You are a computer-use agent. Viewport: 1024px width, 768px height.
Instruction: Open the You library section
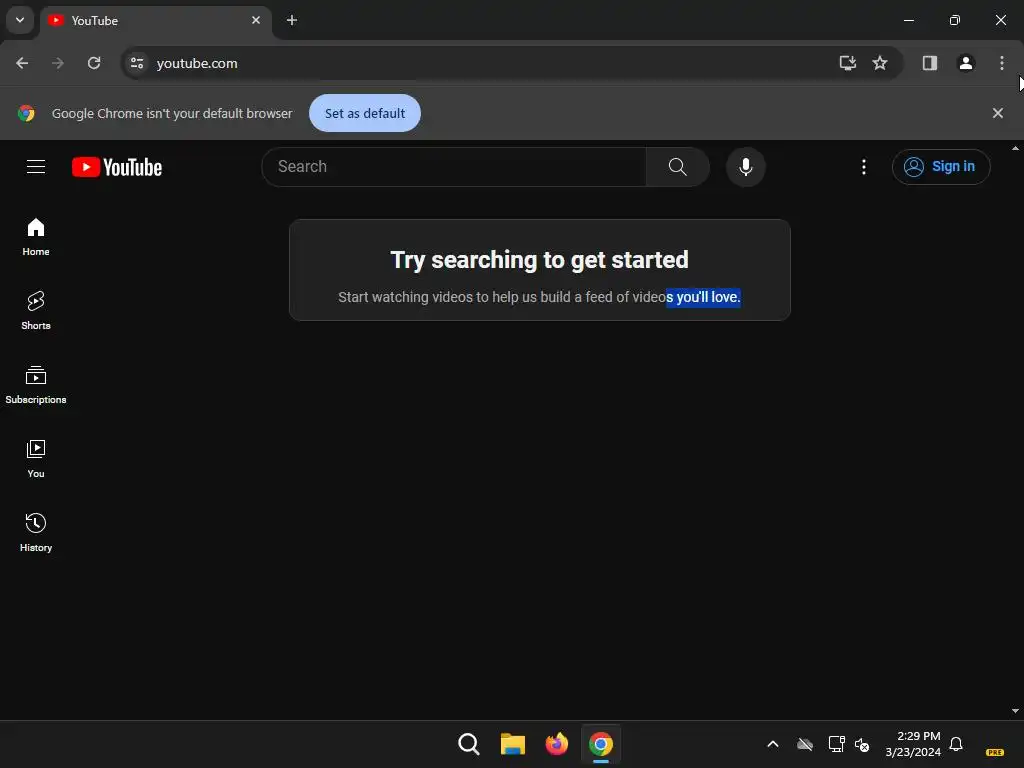tap(36, 458)
